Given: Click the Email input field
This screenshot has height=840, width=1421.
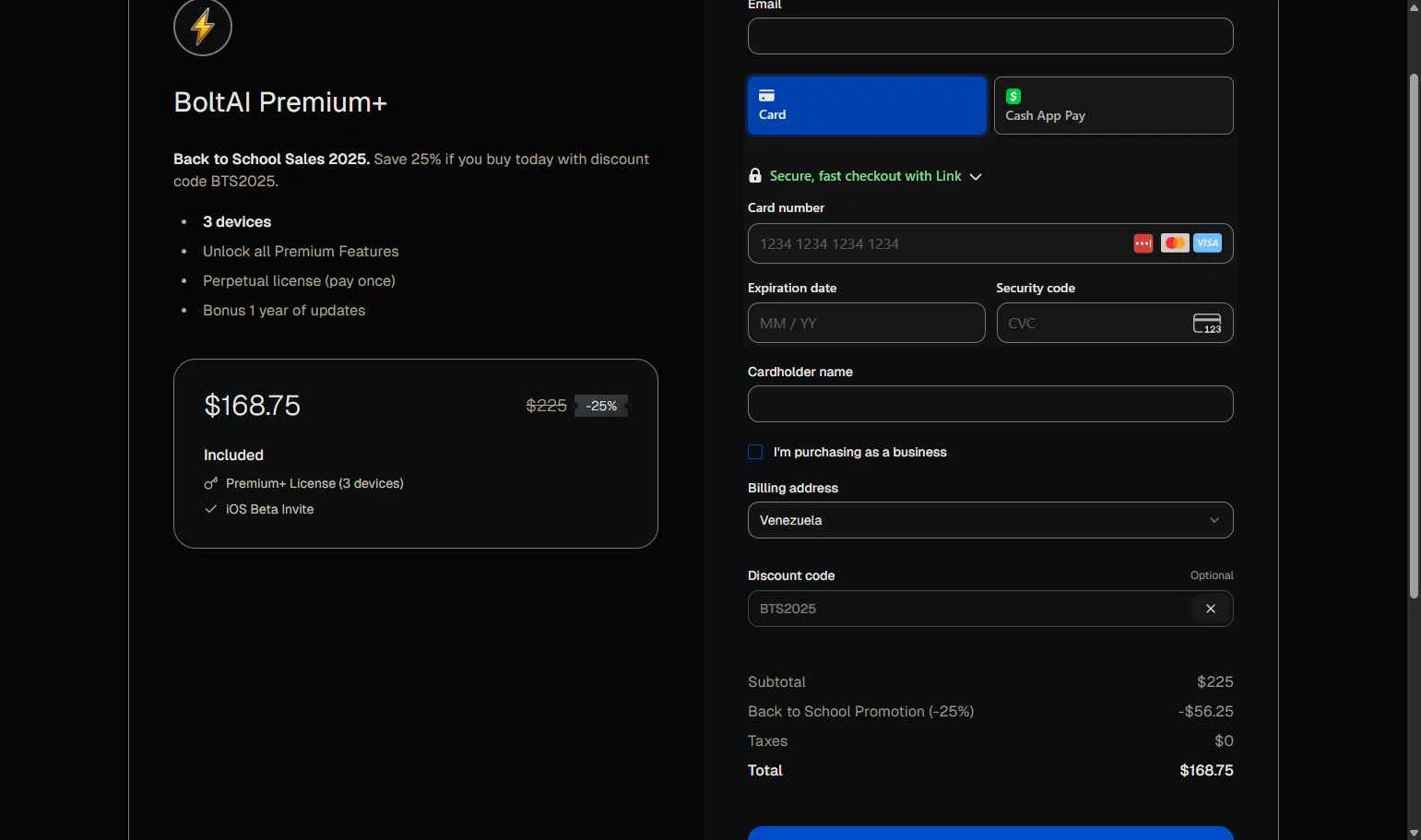Looking at the screenshot, I should point(990,36).
